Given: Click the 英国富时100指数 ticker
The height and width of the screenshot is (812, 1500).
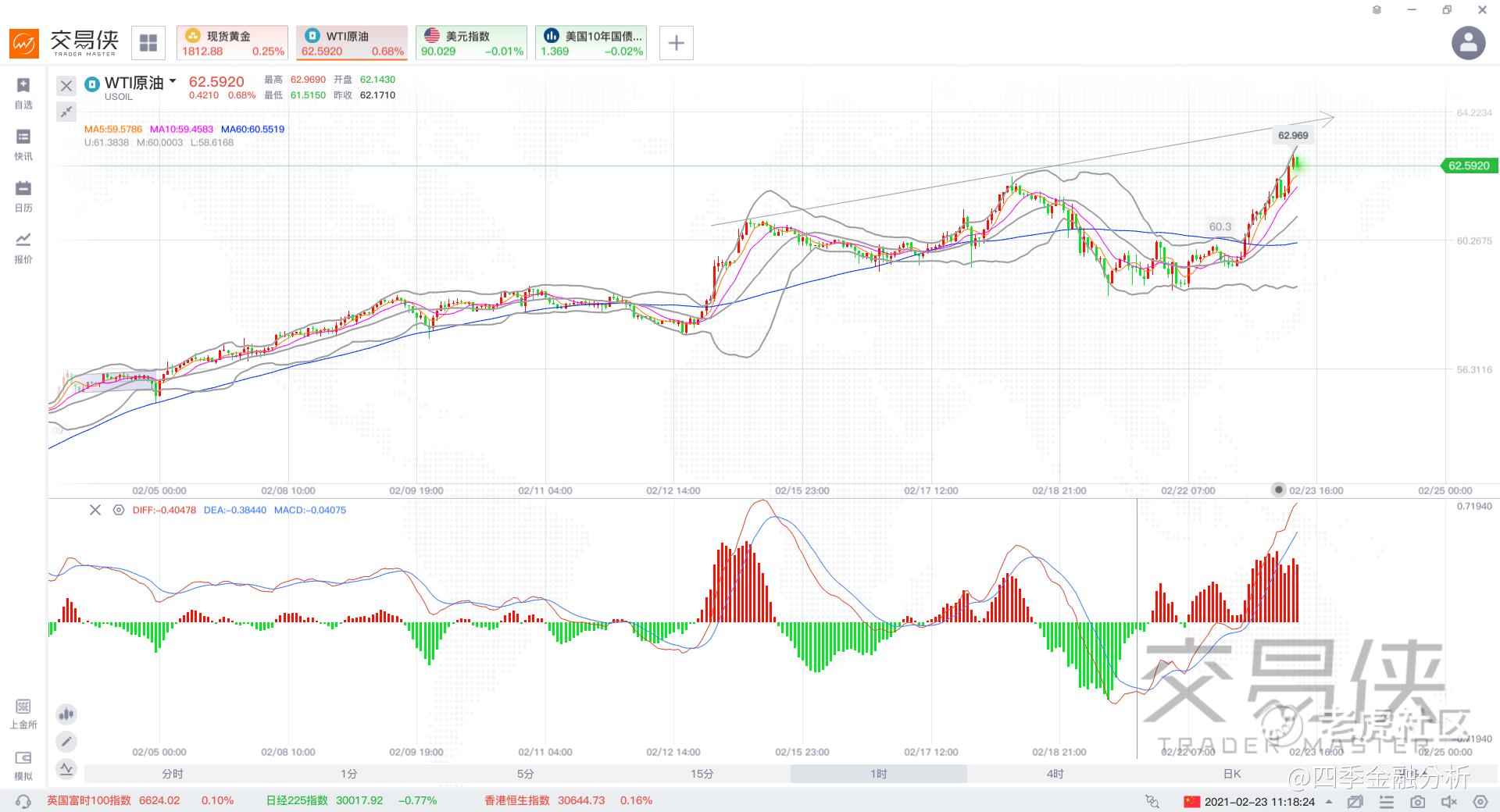Looking at the screenshot, I should point(140,801).
